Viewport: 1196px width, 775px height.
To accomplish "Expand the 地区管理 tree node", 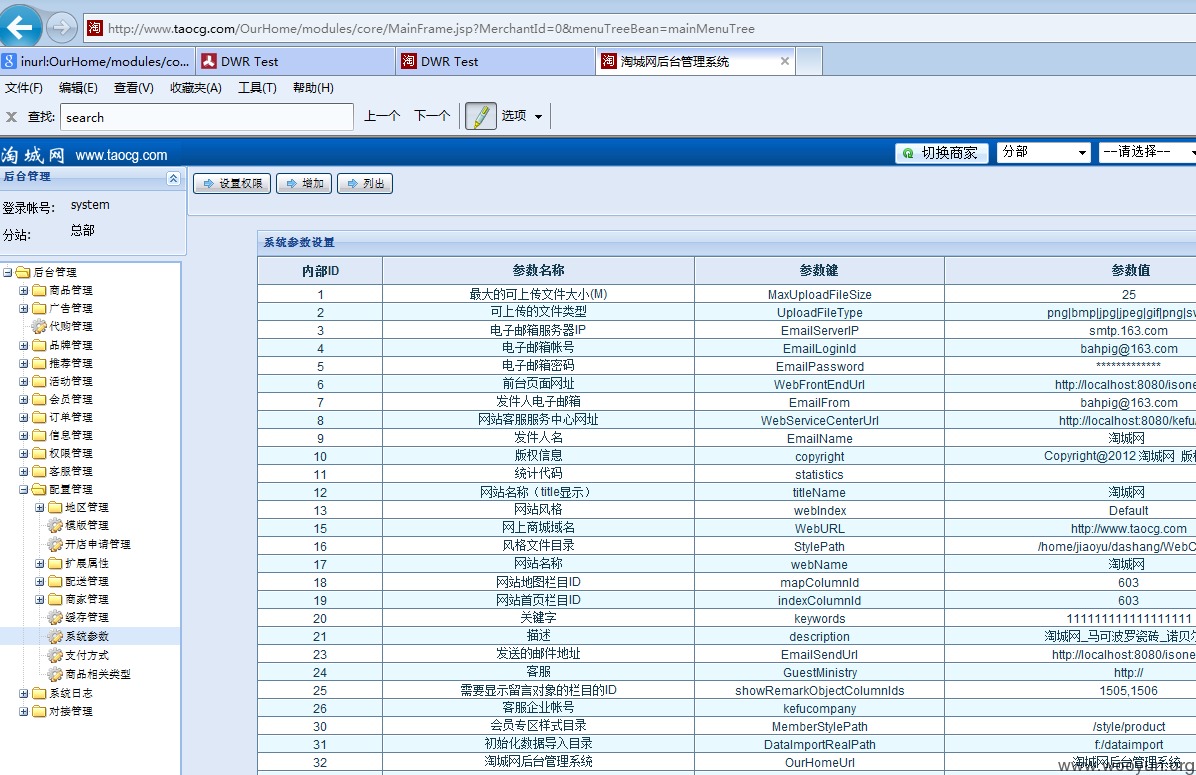I will pos(40,507).
